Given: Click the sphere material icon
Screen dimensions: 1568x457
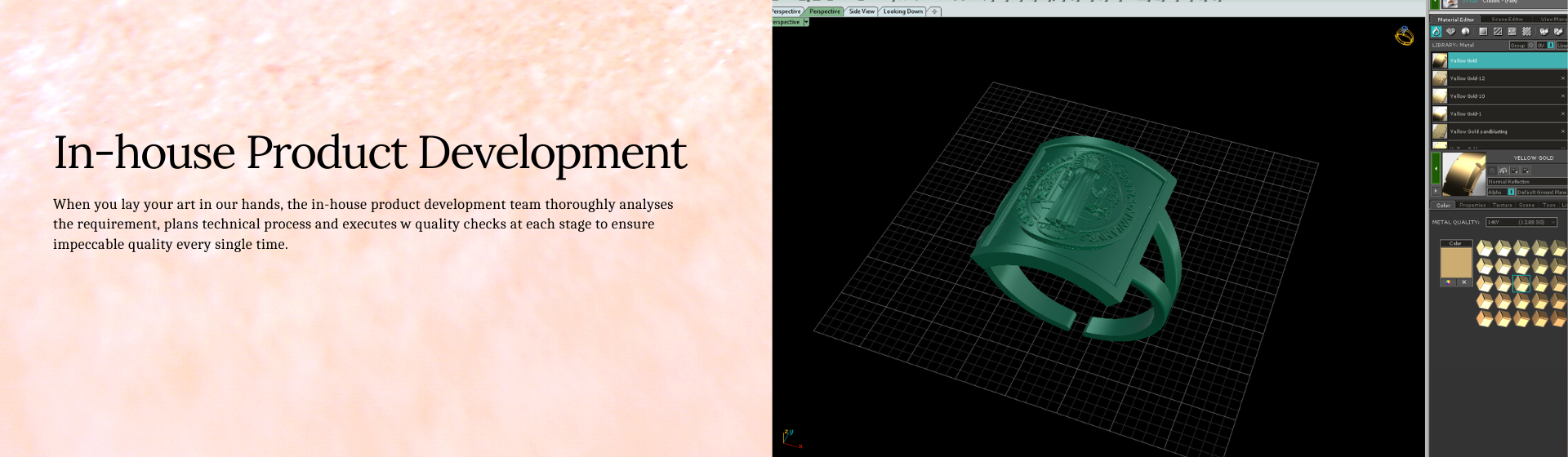Looking at the screenshot, I should 1465,32.
